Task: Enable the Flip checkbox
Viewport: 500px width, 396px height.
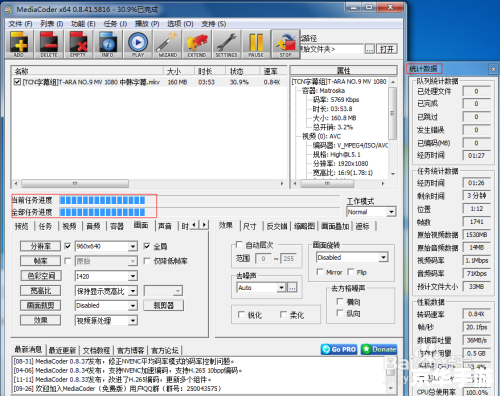Action: [x=351, y=272]
